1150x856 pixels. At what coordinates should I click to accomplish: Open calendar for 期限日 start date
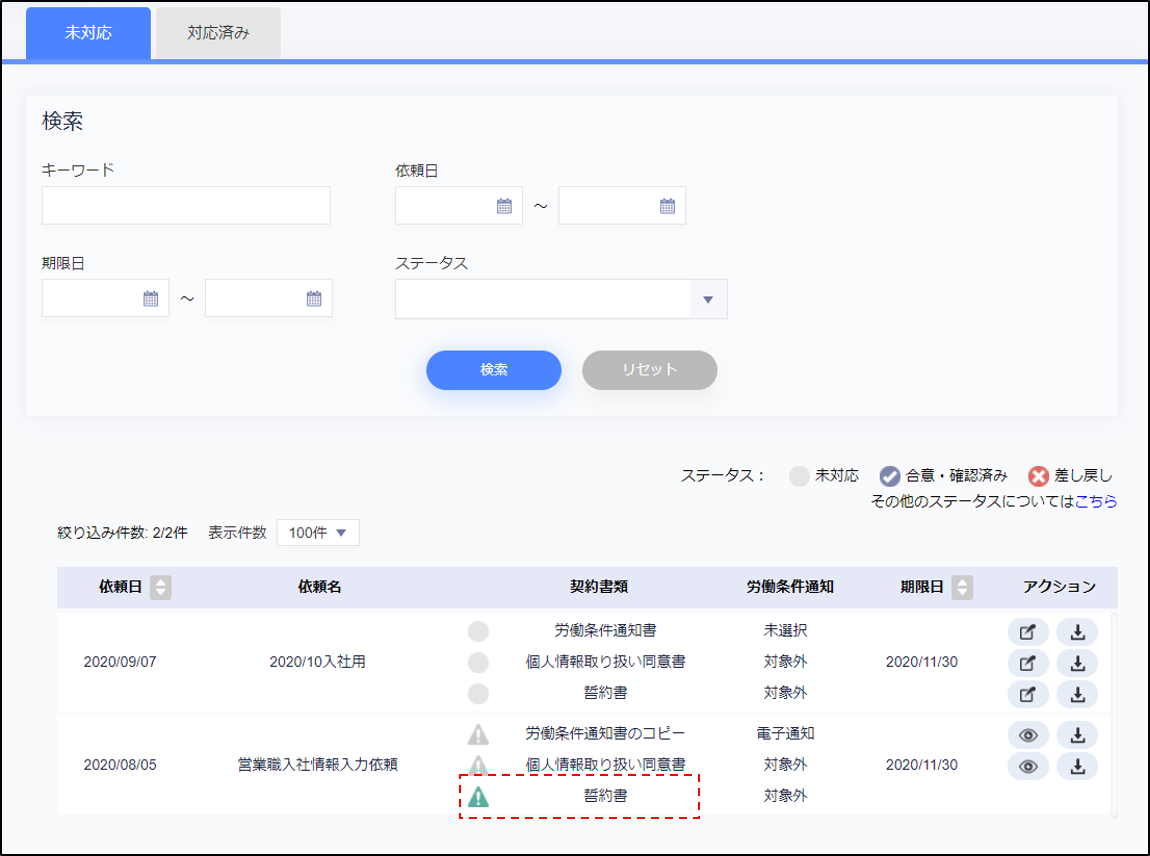[x=150, y=299]
